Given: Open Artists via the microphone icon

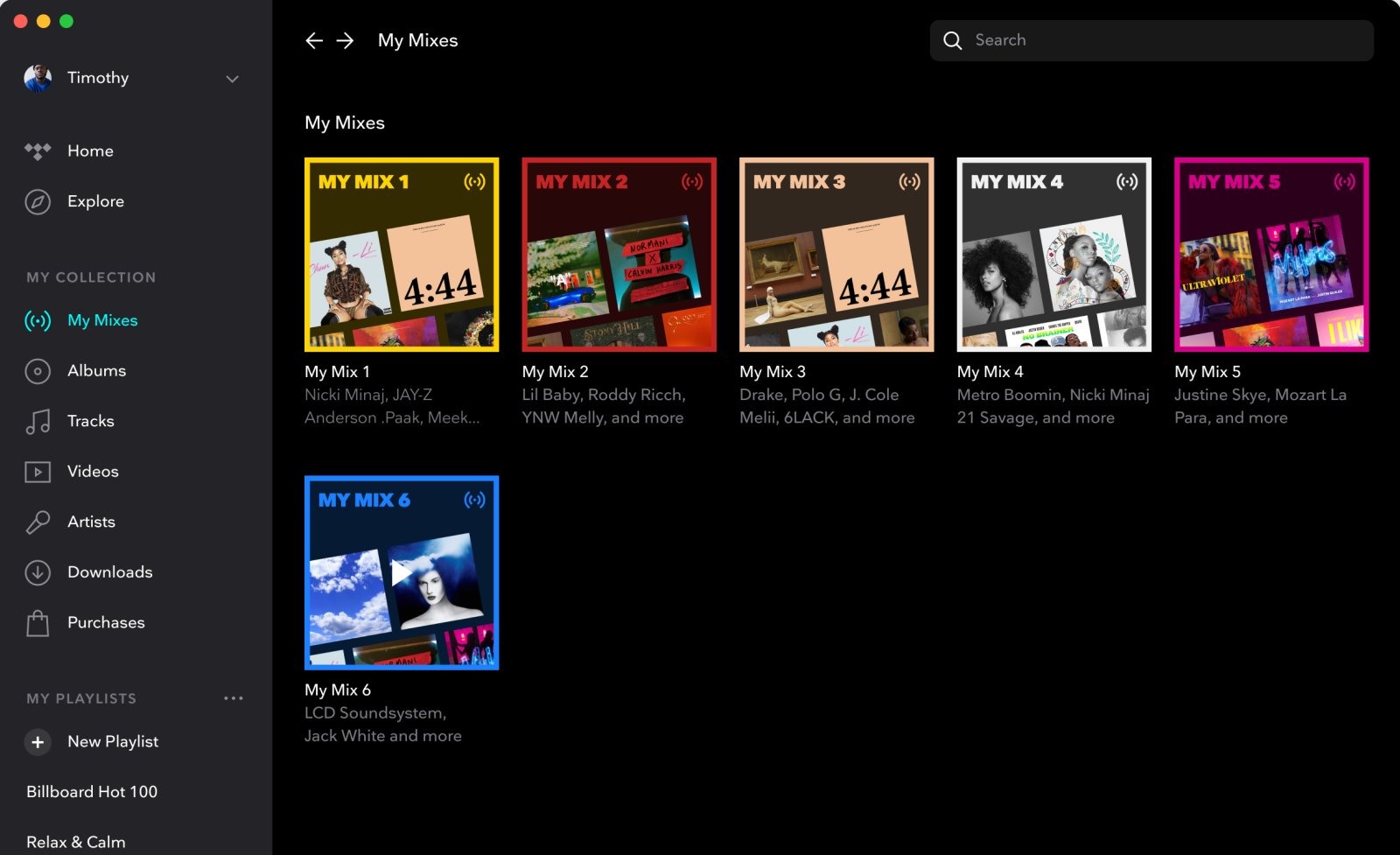Looking at the screenshot, I should pyautogui.click(x=38, y=522).
